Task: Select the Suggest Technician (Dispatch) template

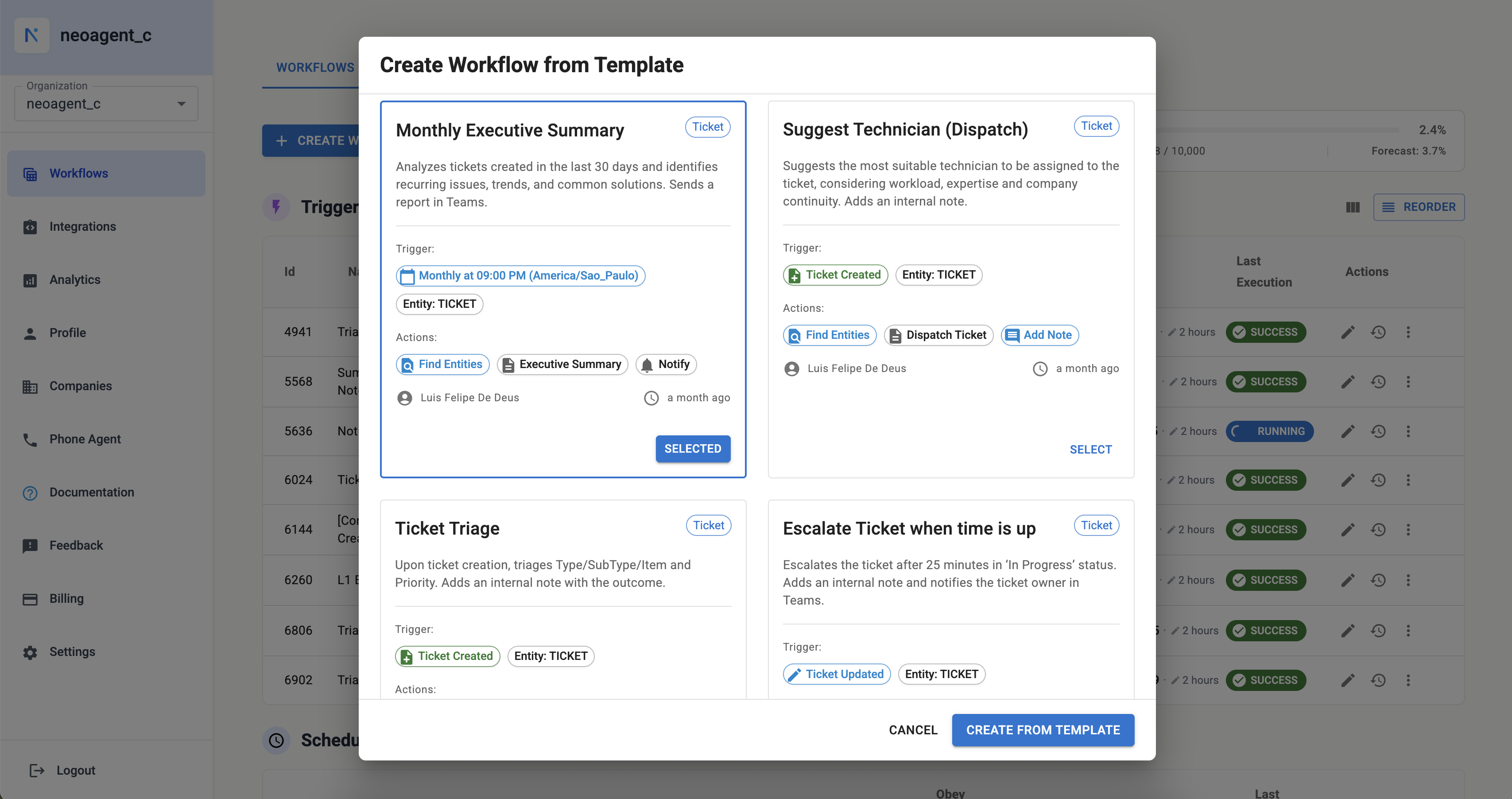Action: click(x=1090, y=450)
